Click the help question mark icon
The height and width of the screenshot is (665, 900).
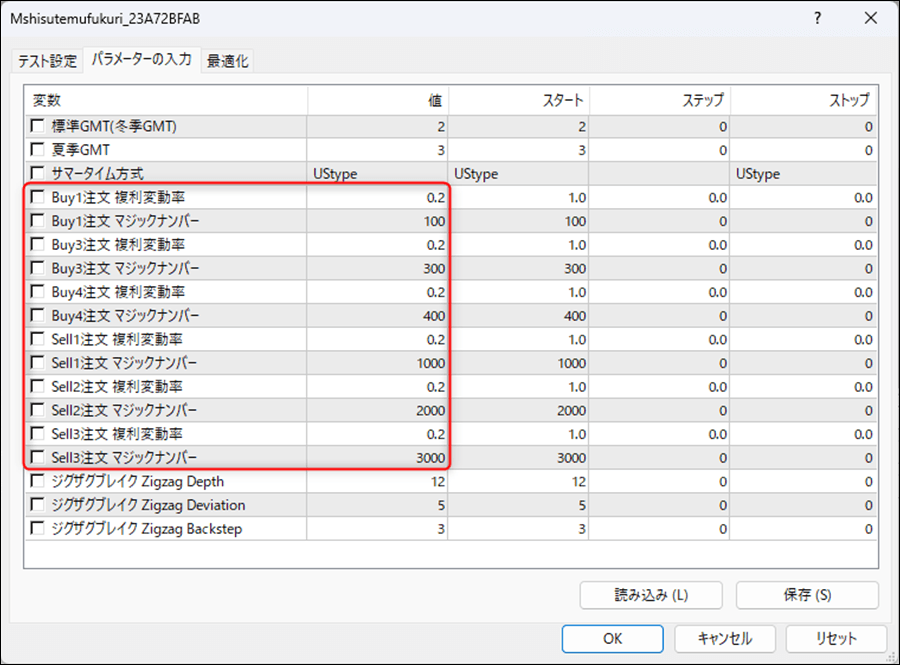(818, 19)
